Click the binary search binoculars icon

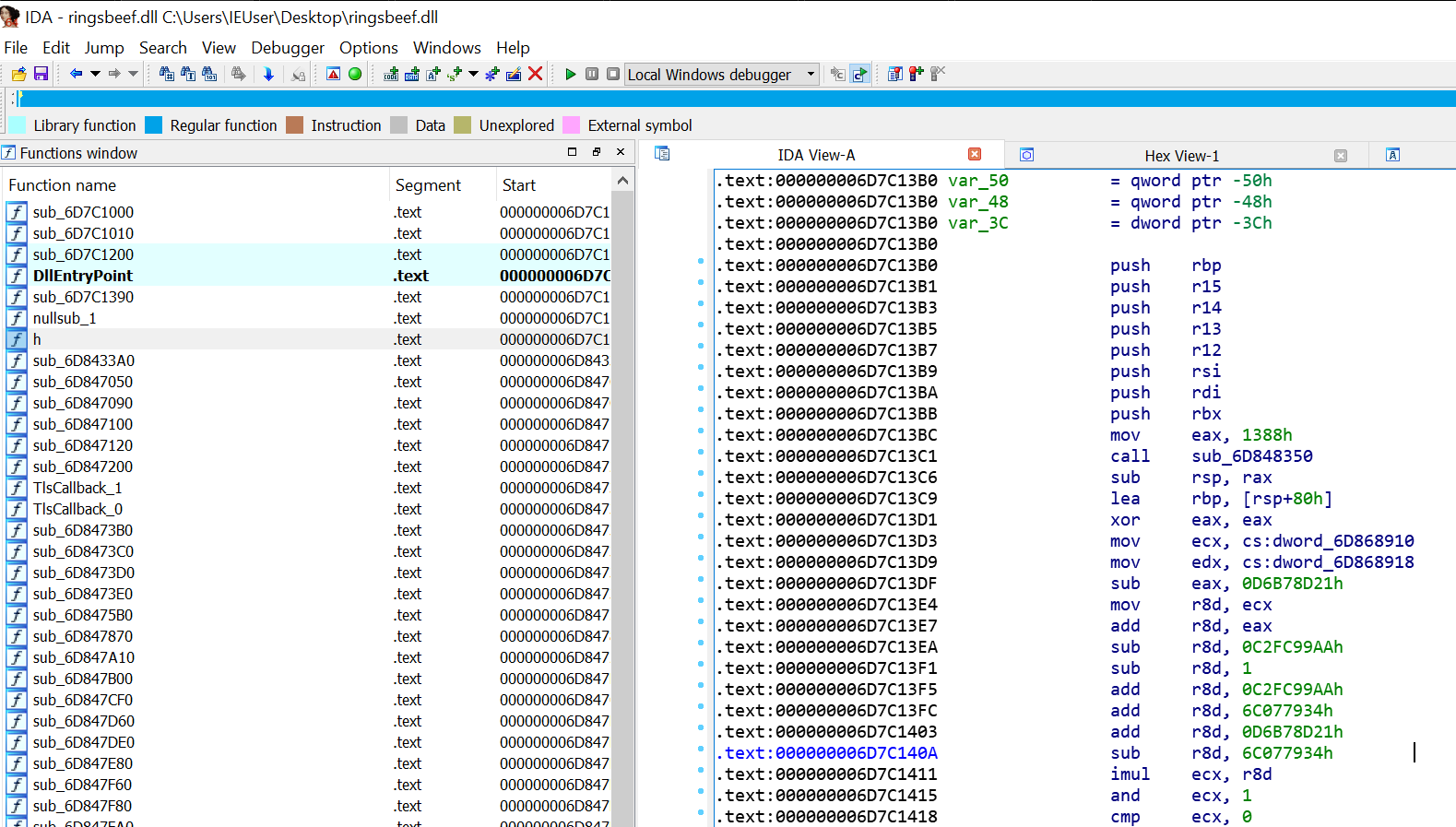click(209, 74)
